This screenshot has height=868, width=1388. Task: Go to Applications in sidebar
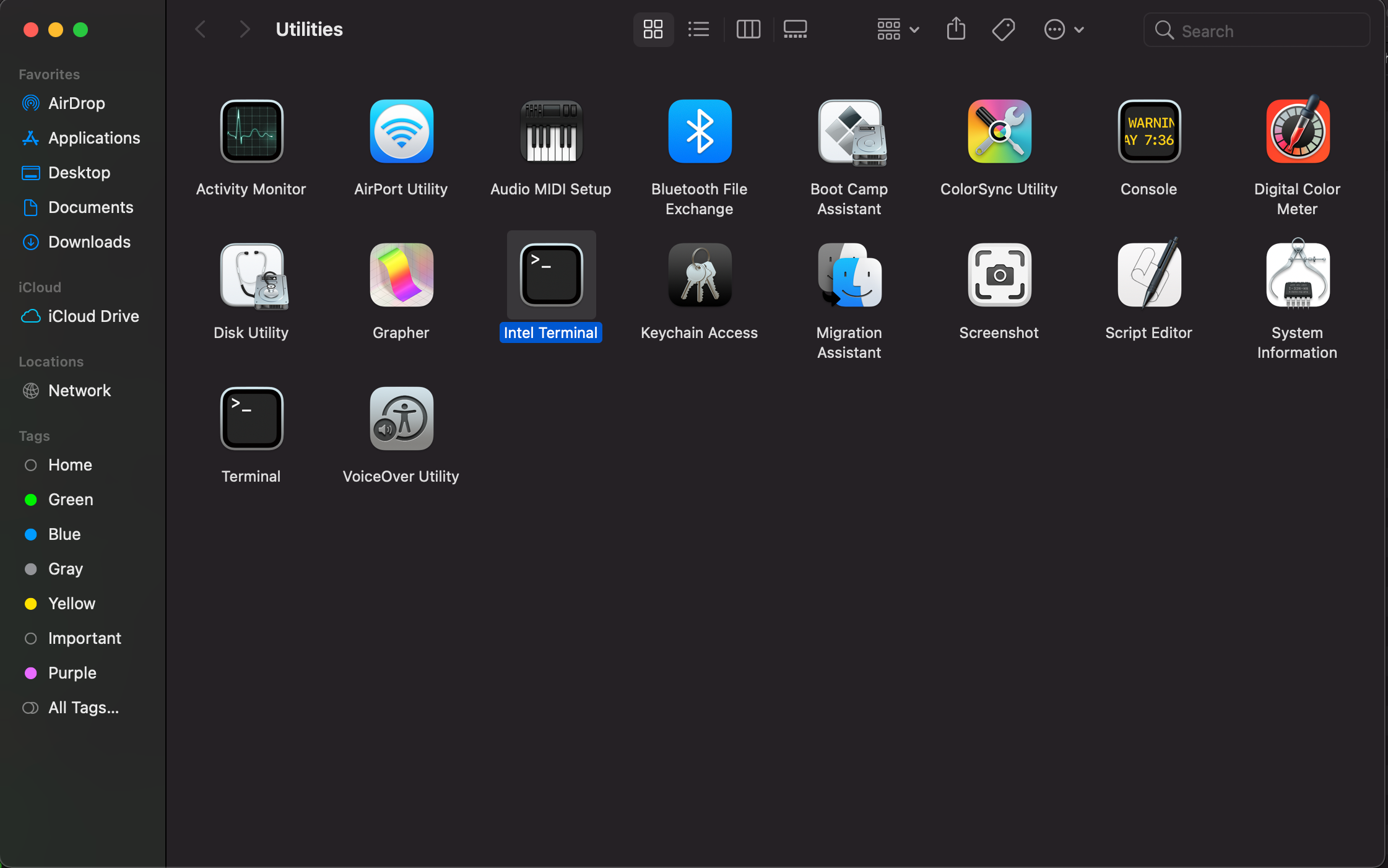pos(94,138)
